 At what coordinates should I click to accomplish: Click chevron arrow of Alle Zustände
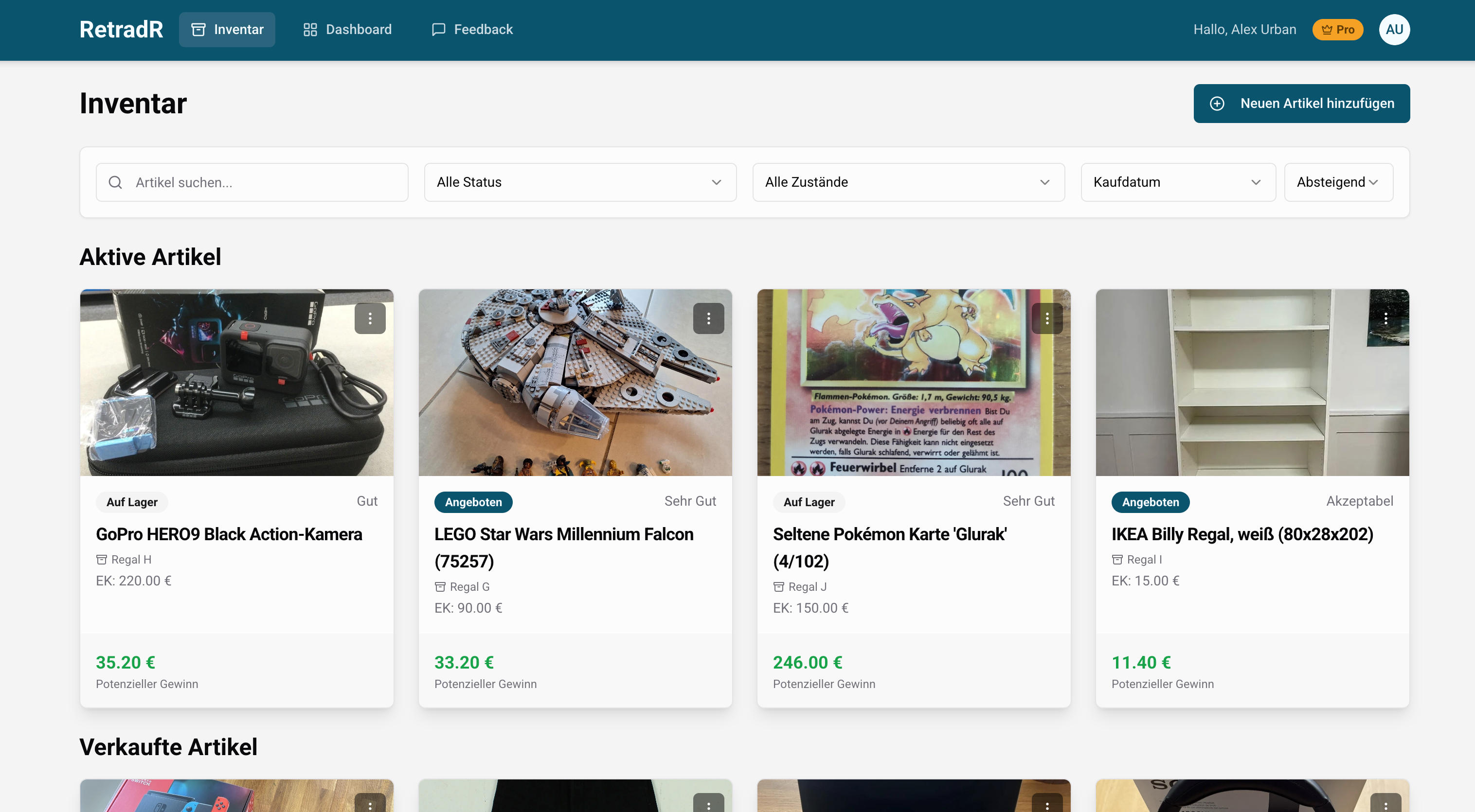point(1044,182)
